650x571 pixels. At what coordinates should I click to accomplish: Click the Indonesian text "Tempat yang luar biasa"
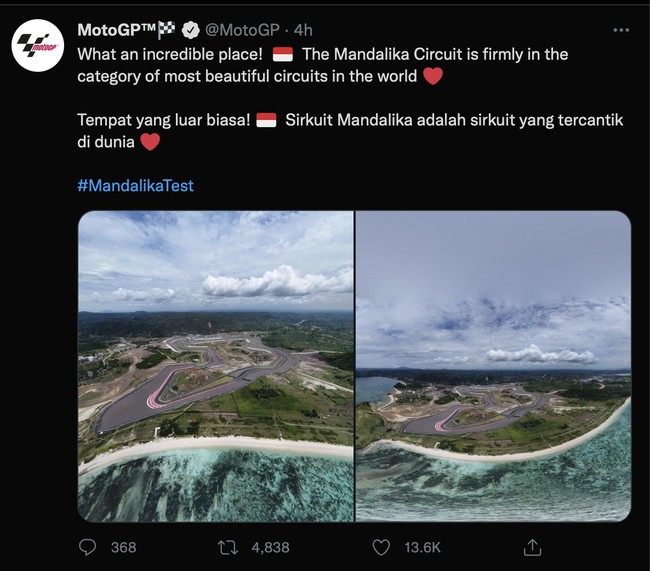pos(162,120)
